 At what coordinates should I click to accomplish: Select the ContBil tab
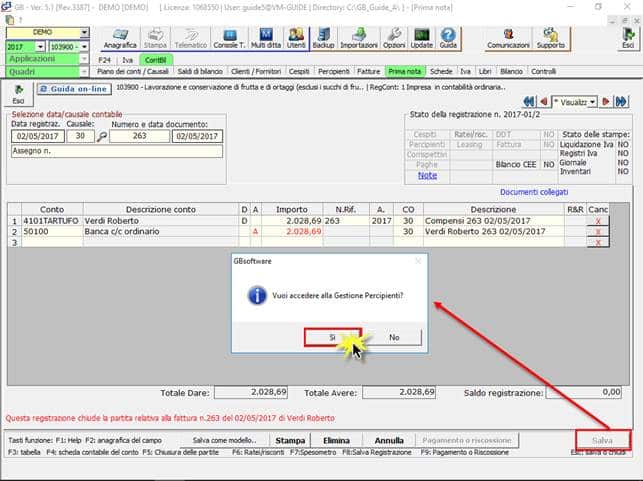(x=155, y=60)
